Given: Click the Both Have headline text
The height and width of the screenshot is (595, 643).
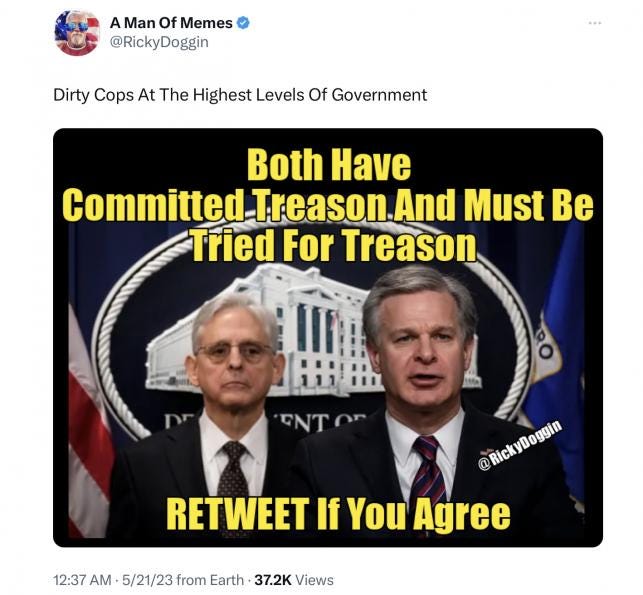Looking at the screenshot, I should (328, 165).
